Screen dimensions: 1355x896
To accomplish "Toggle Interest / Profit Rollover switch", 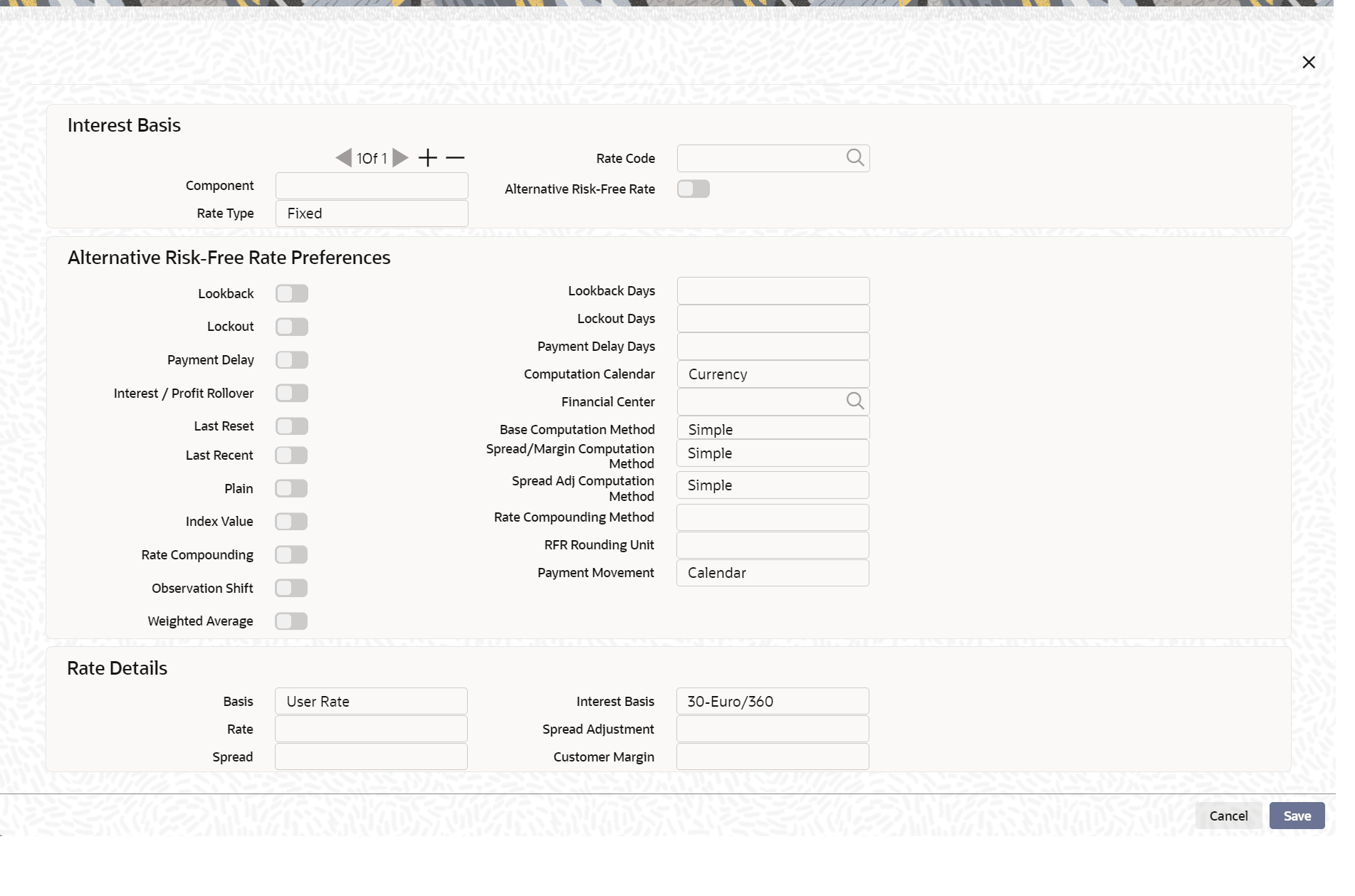I will point(292,393).
